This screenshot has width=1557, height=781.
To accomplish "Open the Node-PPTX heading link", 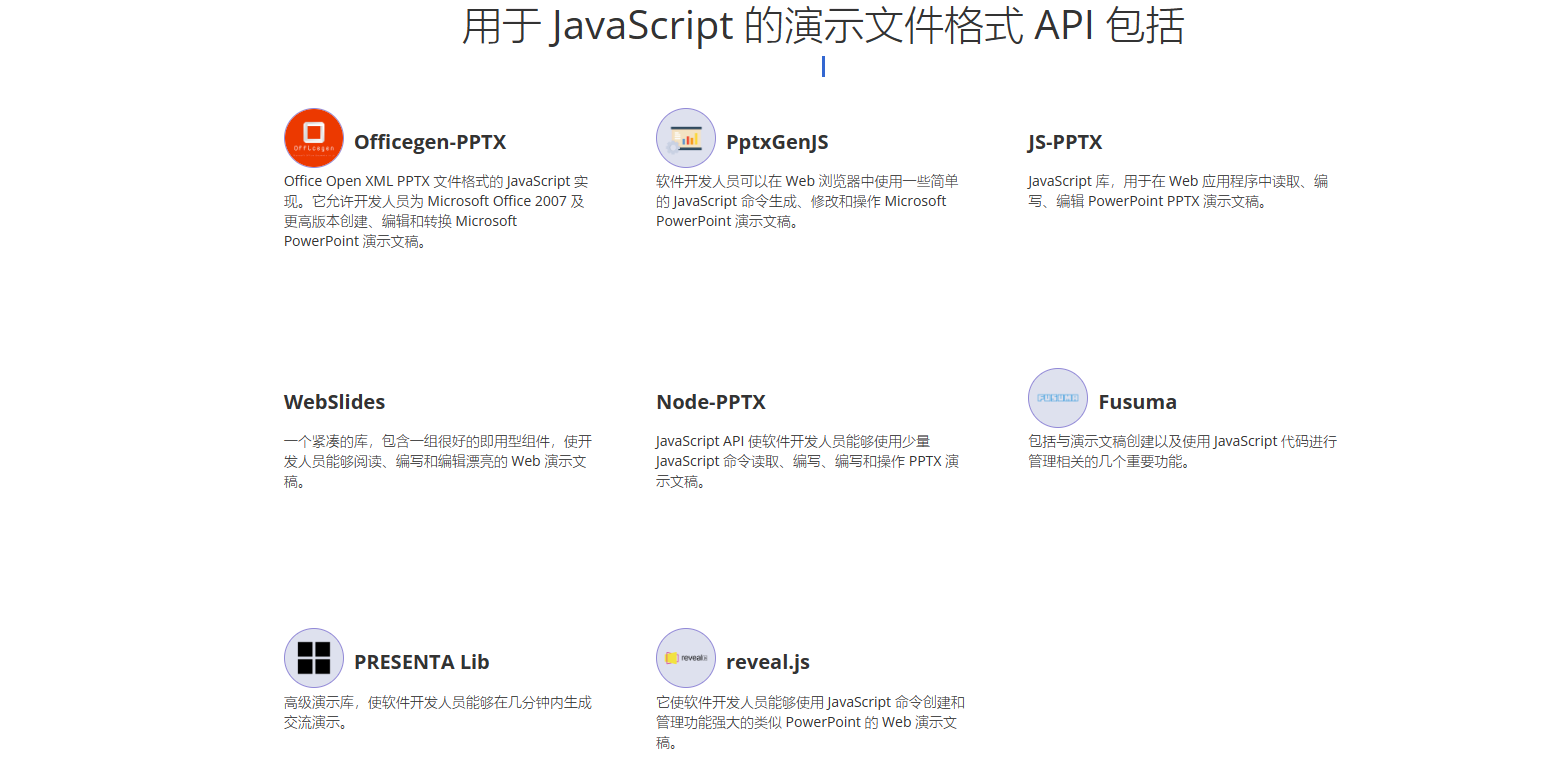I will coord(711,402).
